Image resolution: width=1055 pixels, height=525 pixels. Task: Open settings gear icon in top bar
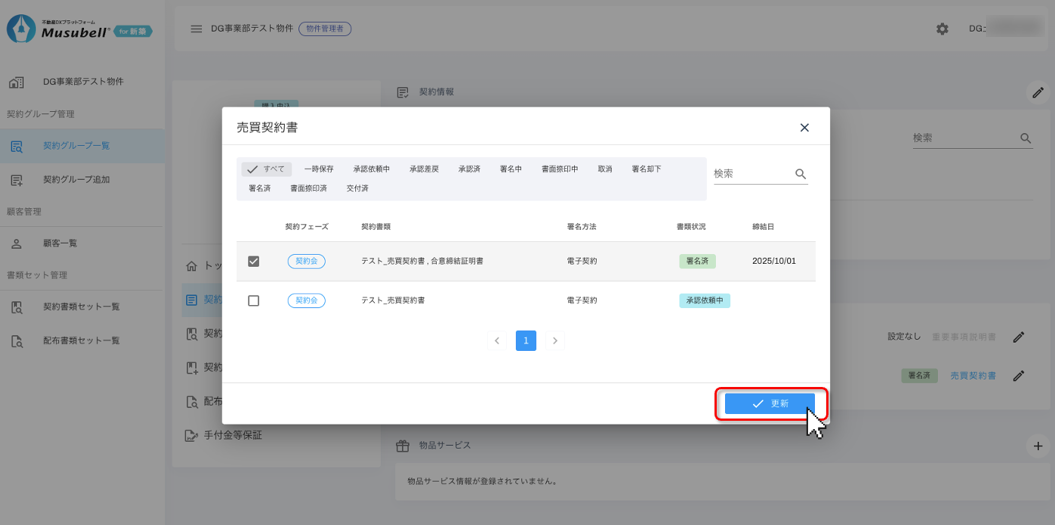pos(942,29)
